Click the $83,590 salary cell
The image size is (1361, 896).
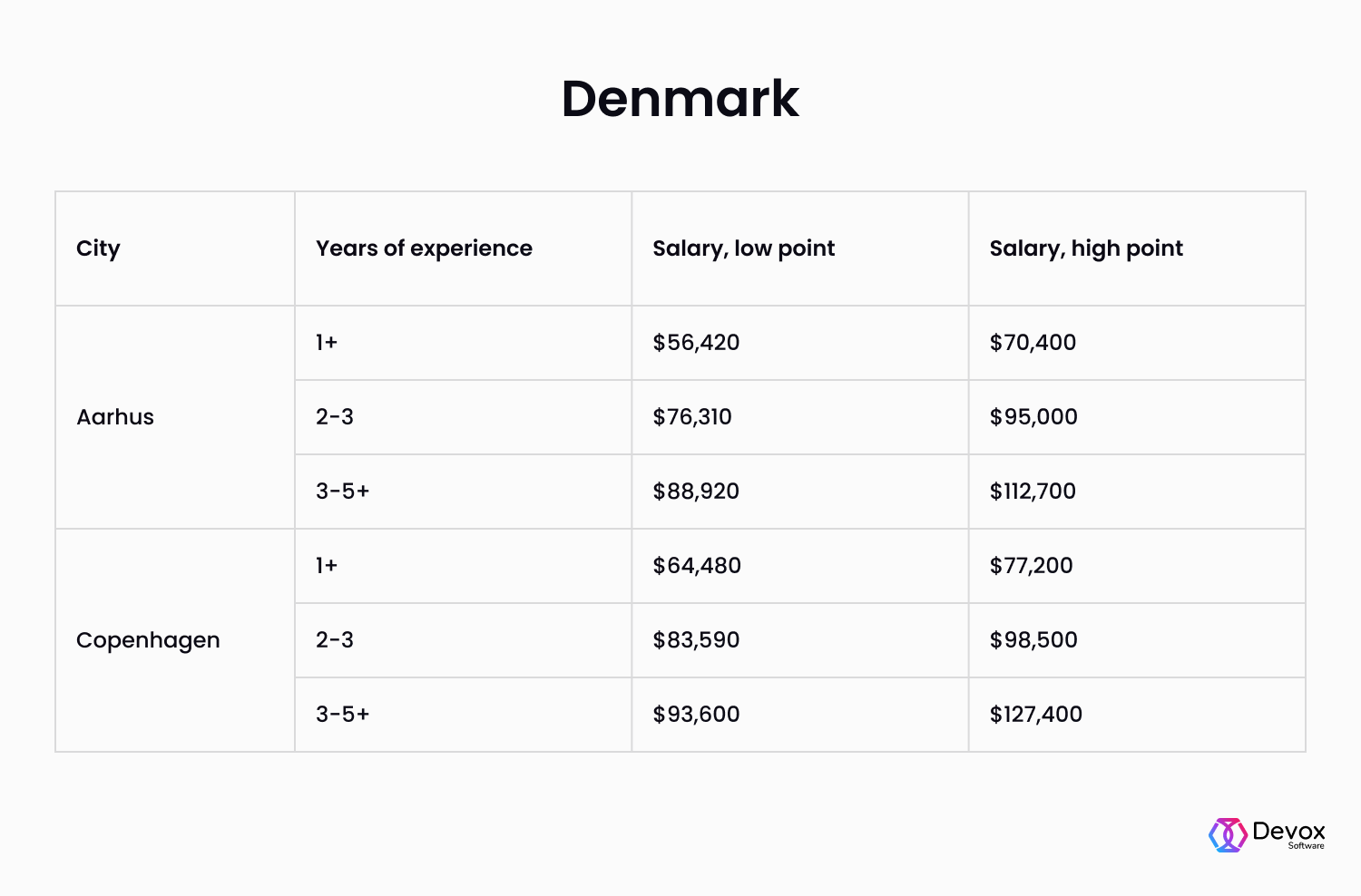point(696,640)
